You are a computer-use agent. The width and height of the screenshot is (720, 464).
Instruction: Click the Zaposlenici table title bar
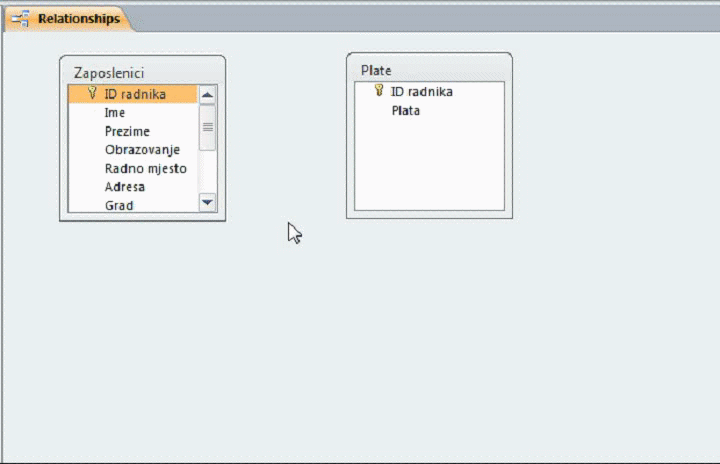pos(140,72)
